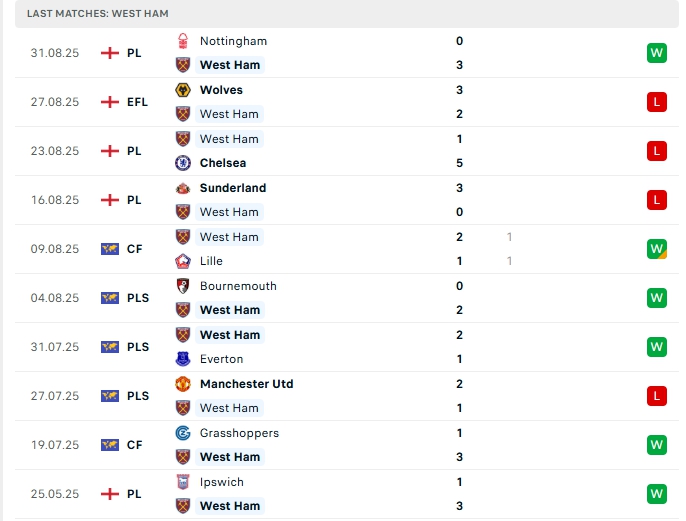Click the Ipswich club crest icon
The image size is (686, 521).
[x=183, y=482]
